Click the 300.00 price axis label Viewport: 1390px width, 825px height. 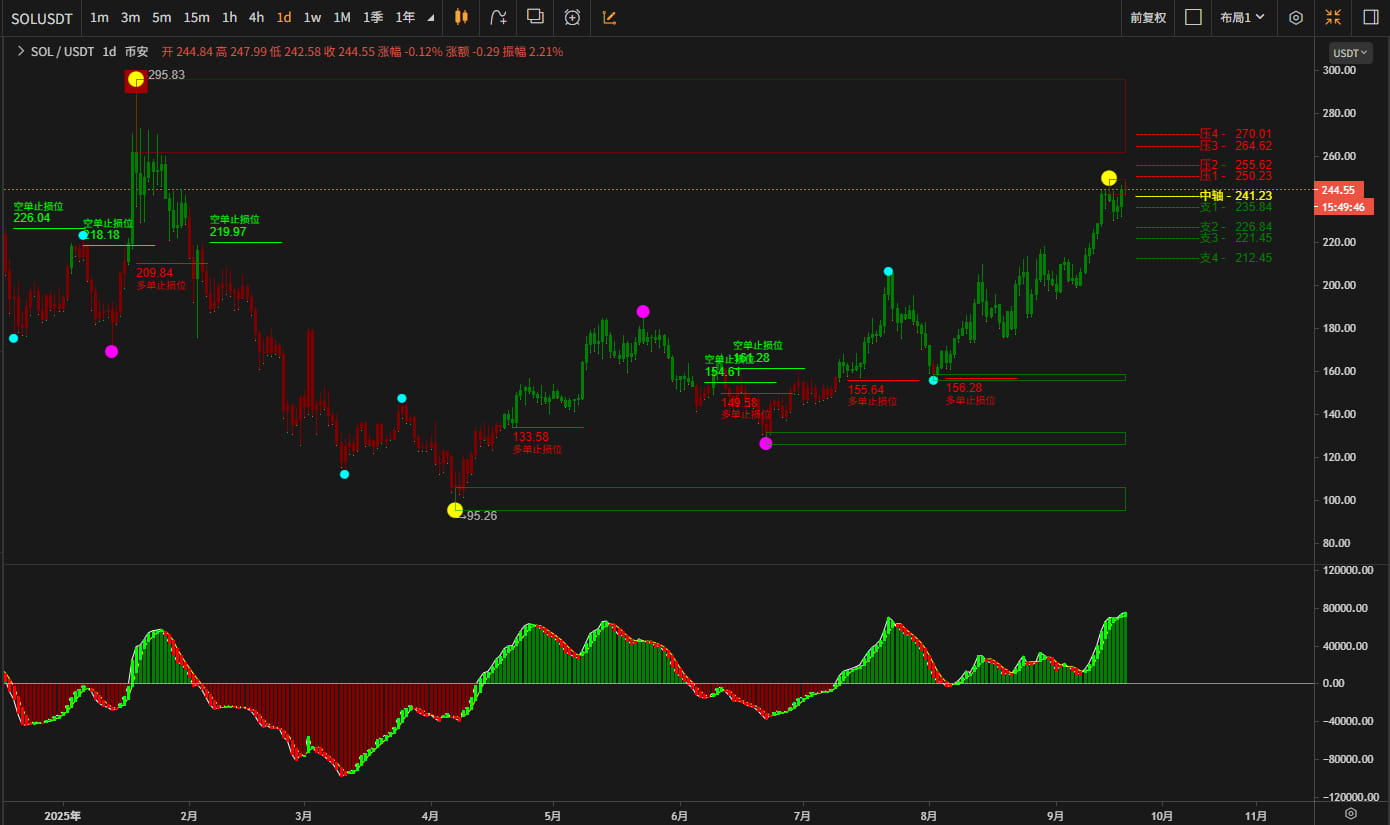point(1338,70)
